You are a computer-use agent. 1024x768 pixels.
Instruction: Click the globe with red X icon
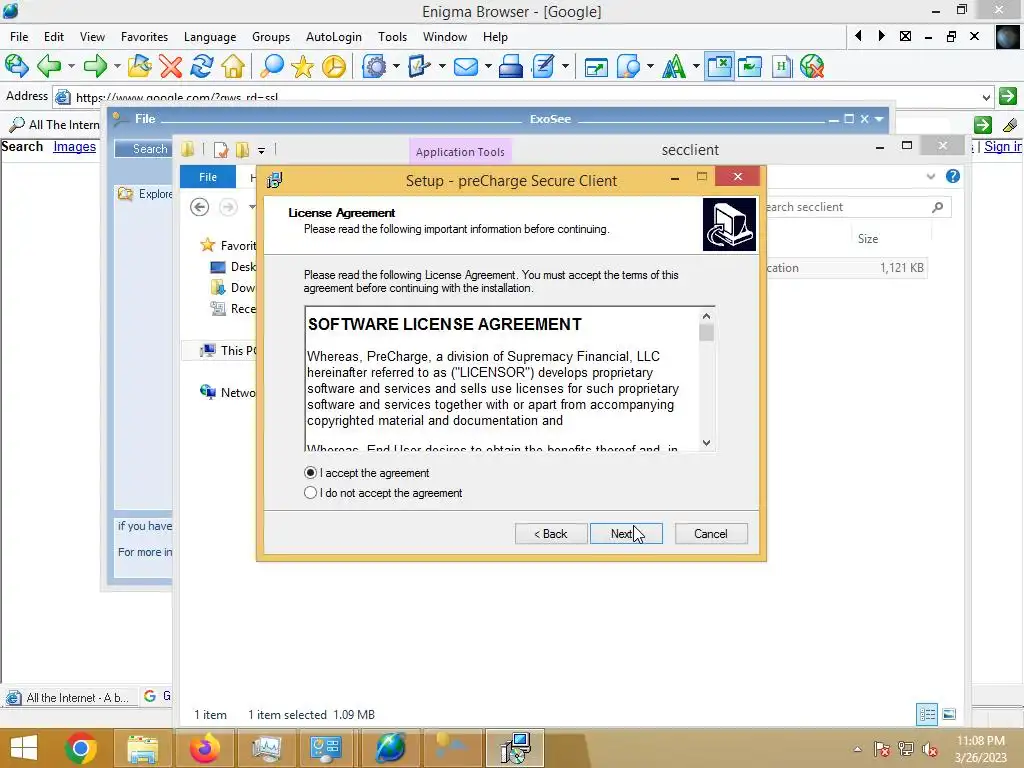pyautogui.click(x=812, y=67)
